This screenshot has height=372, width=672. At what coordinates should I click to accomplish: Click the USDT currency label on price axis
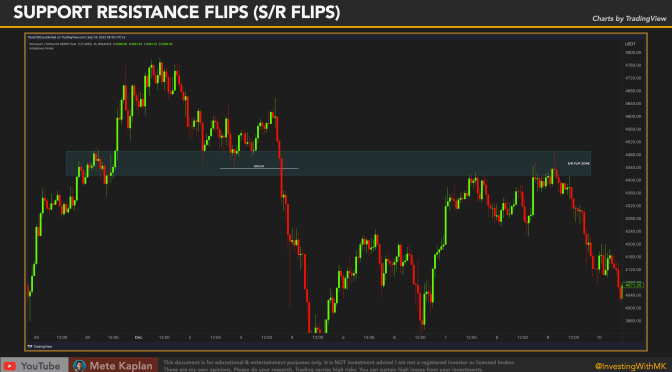[x=630, y=44]
